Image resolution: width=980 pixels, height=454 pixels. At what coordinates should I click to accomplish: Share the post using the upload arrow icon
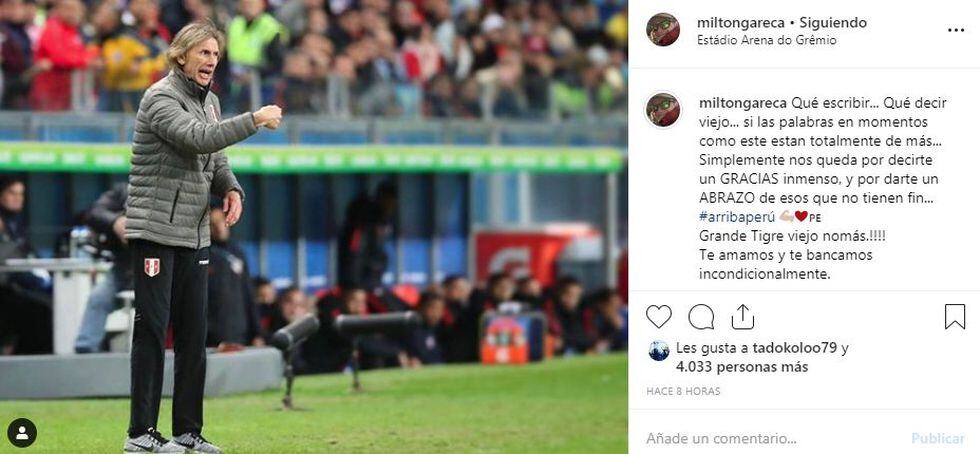[x=742, y=316]
